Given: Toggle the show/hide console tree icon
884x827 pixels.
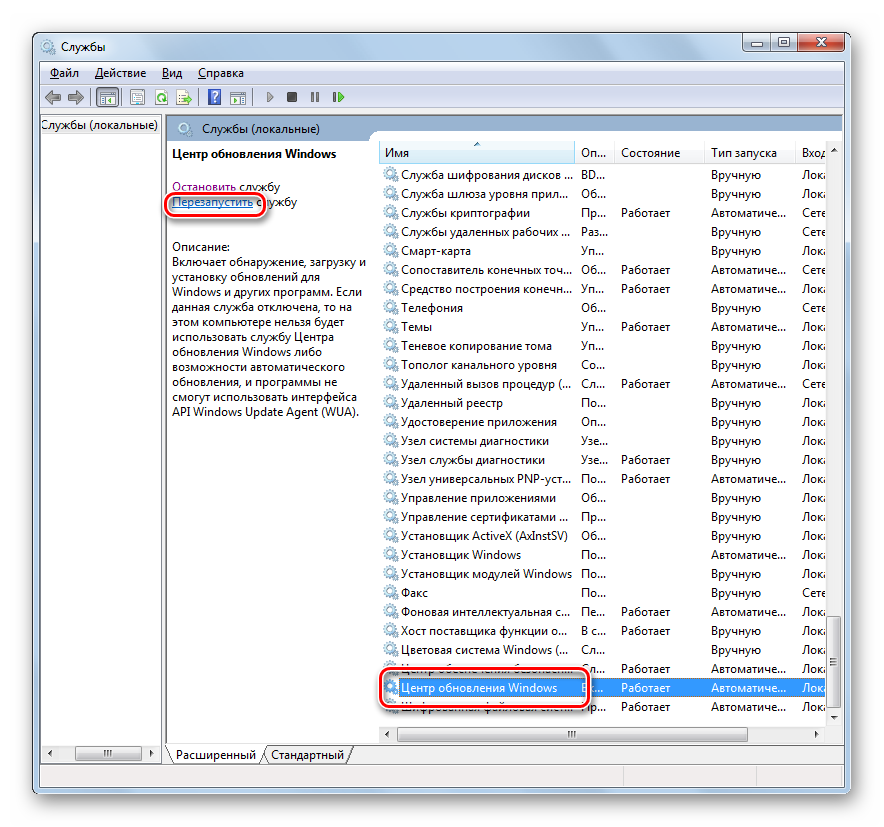Looking at the screenshot, I should (107, 97).
